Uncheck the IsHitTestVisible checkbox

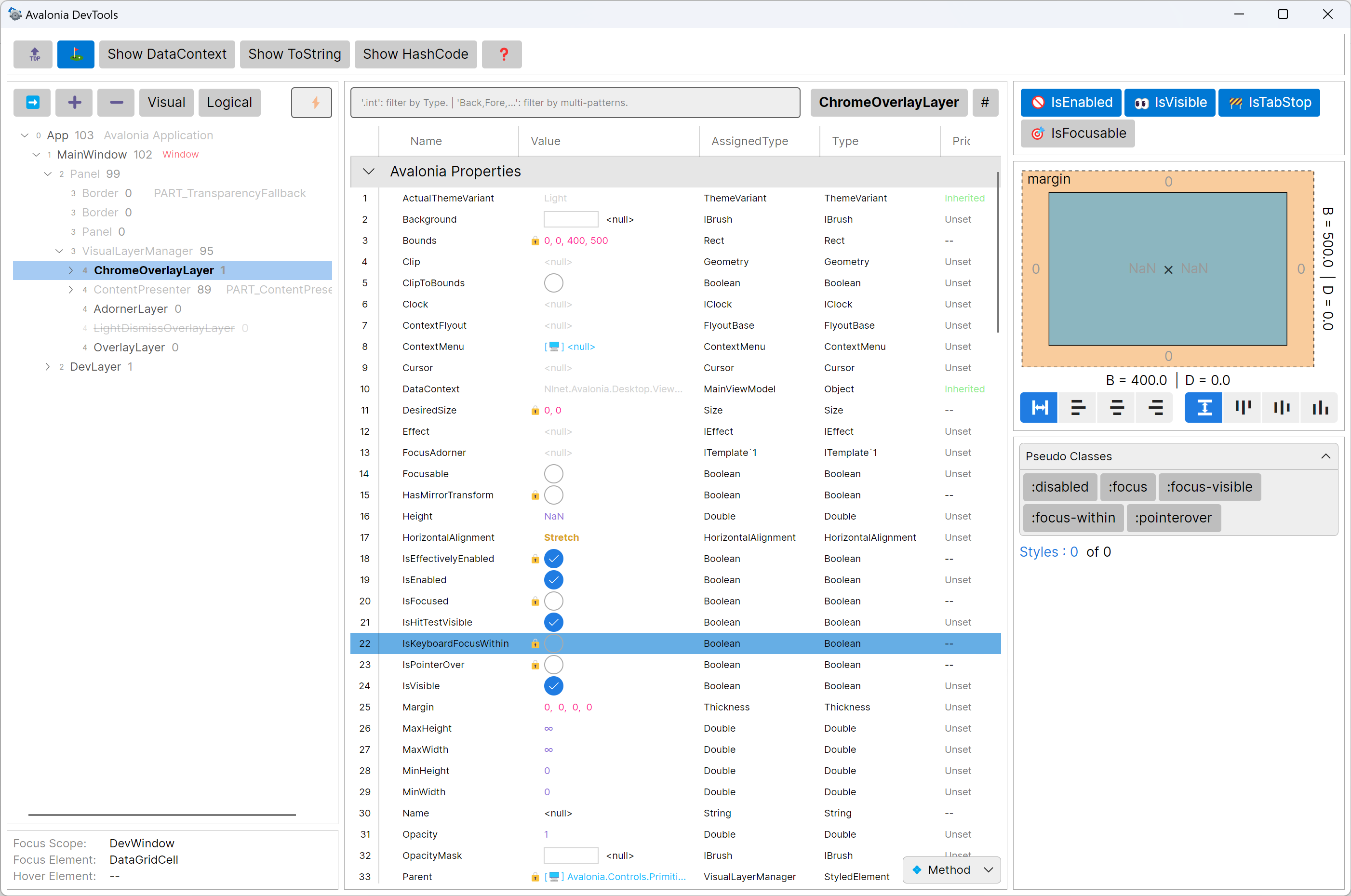pyautogui.click(x=553, y=622)
